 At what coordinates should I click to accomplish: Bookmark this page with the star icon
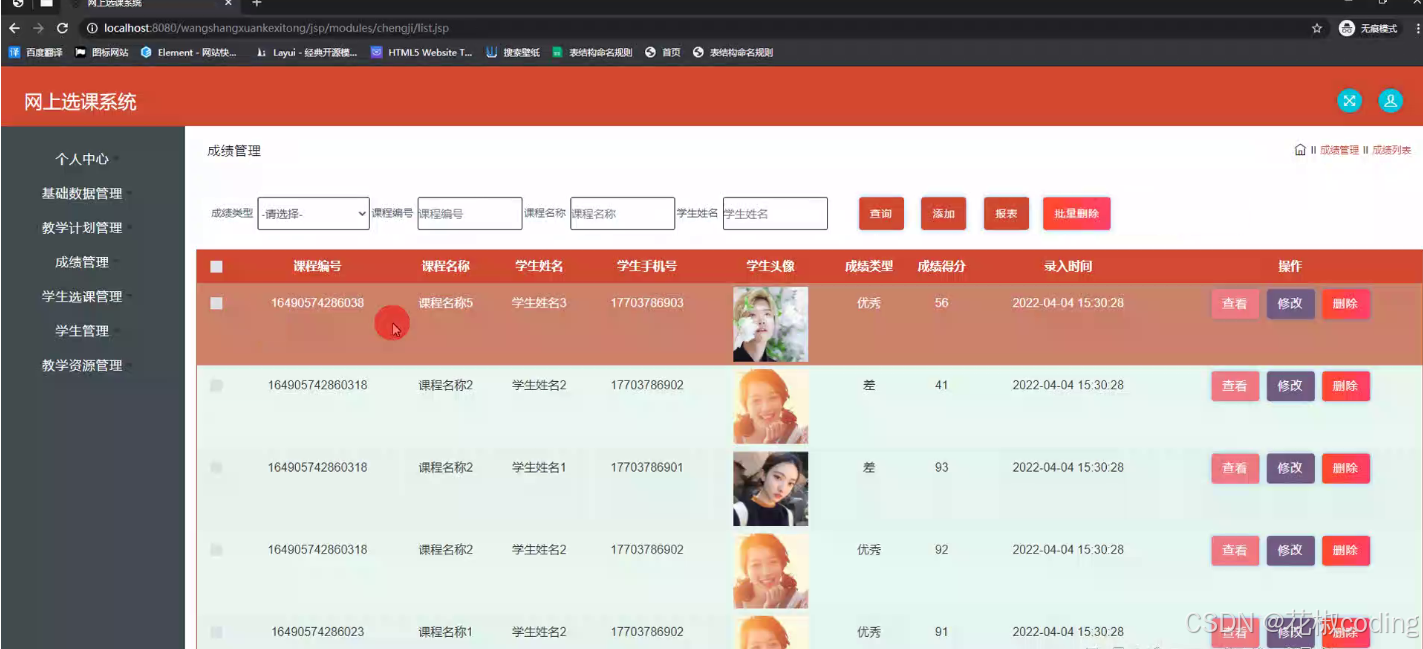1317,28
